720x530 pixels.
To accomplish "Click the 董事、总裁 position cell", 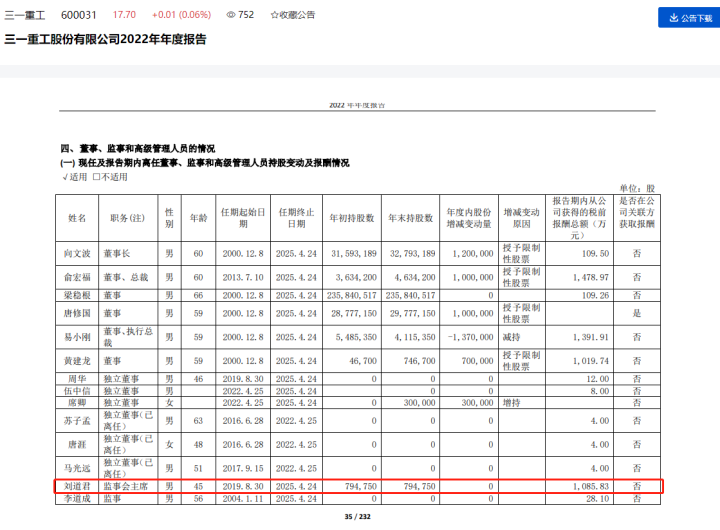I will click(x=126, y=277).
